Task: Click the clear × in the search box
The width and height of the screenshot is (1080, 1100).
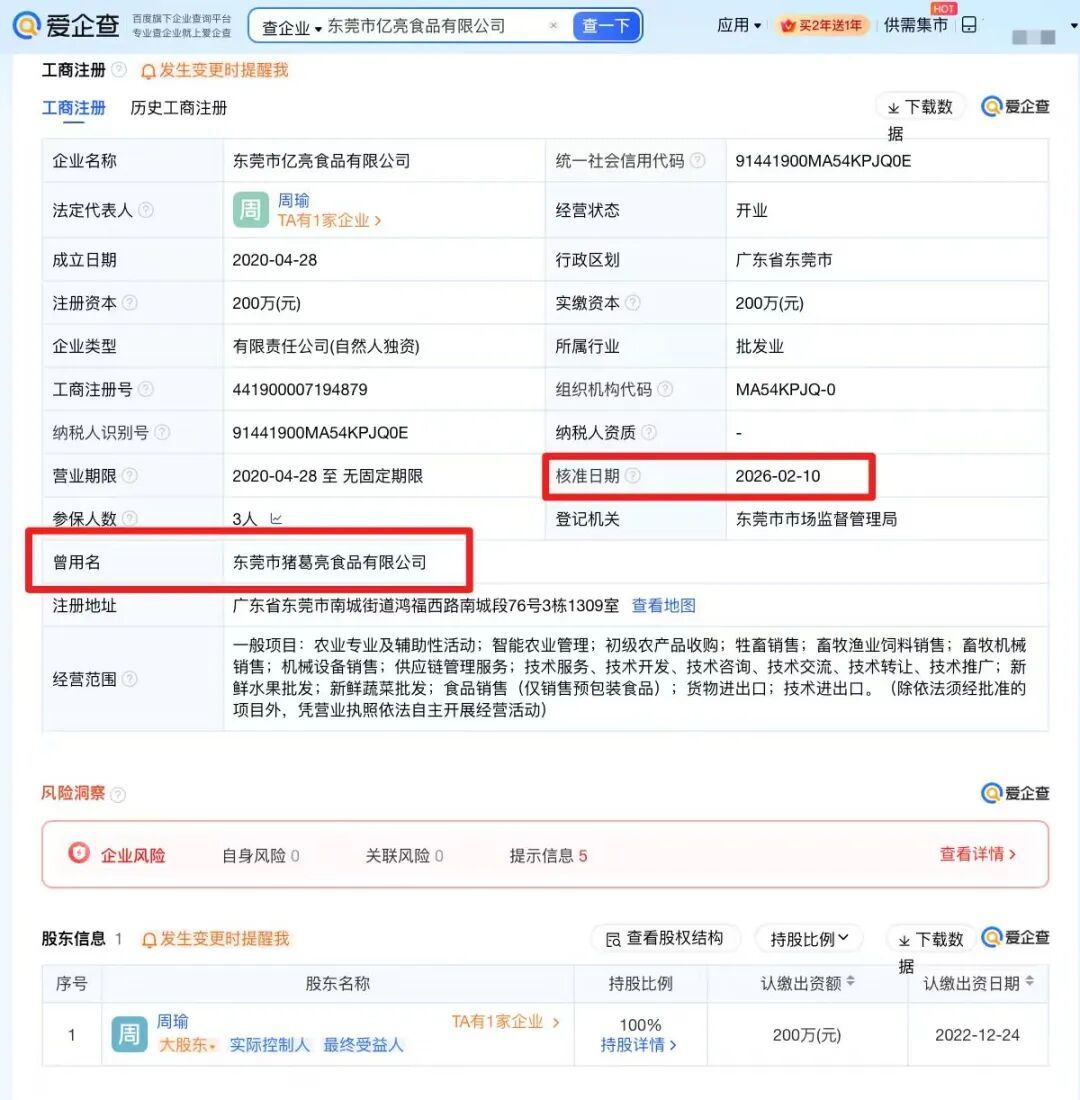Action: [x=554, y=25]
